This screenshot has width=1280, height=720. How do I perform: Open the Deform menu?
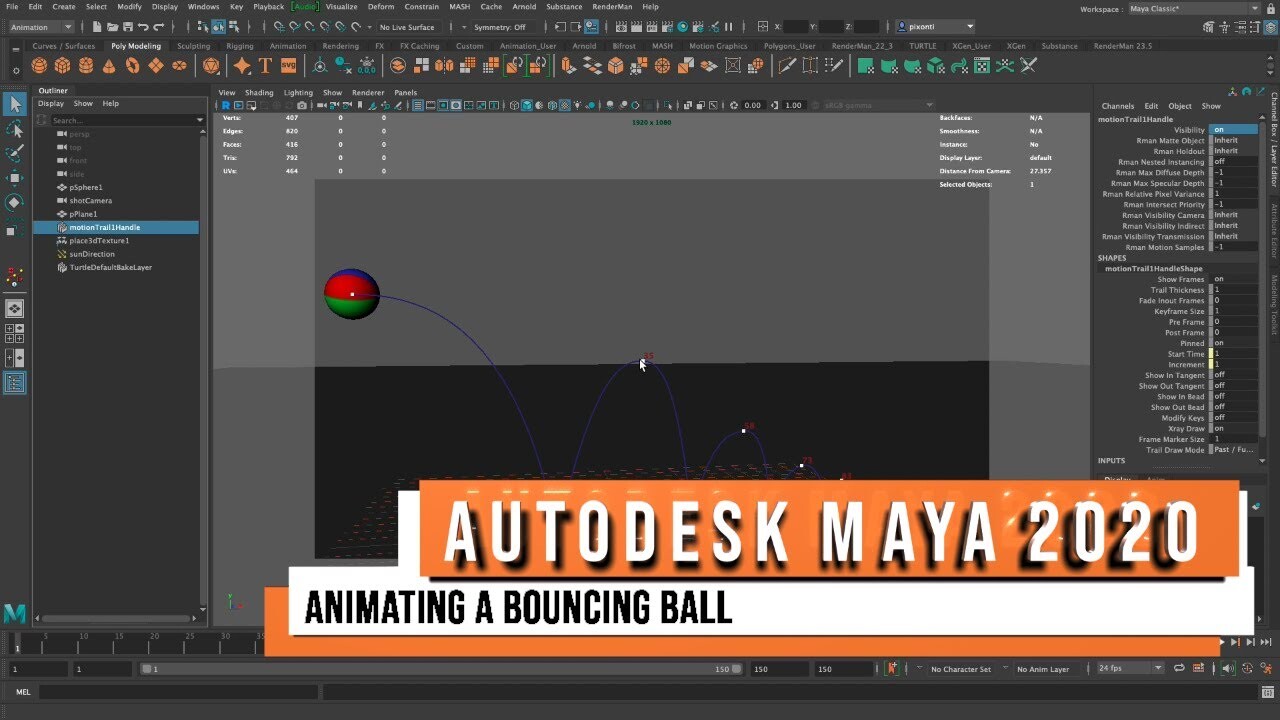coord(380,6)
